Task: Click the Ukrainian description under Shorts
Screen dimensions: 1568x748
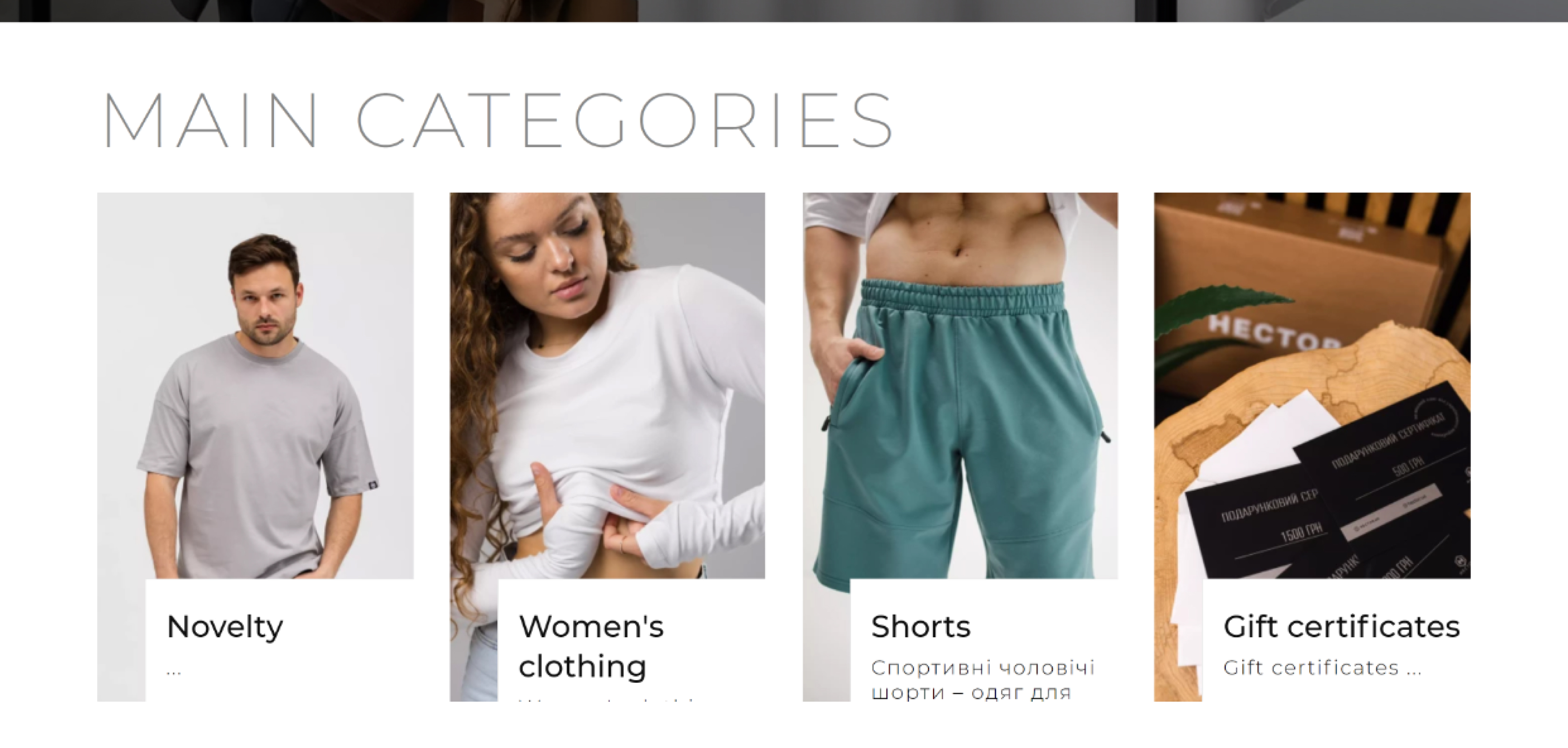Action: [x=982, y=680]
